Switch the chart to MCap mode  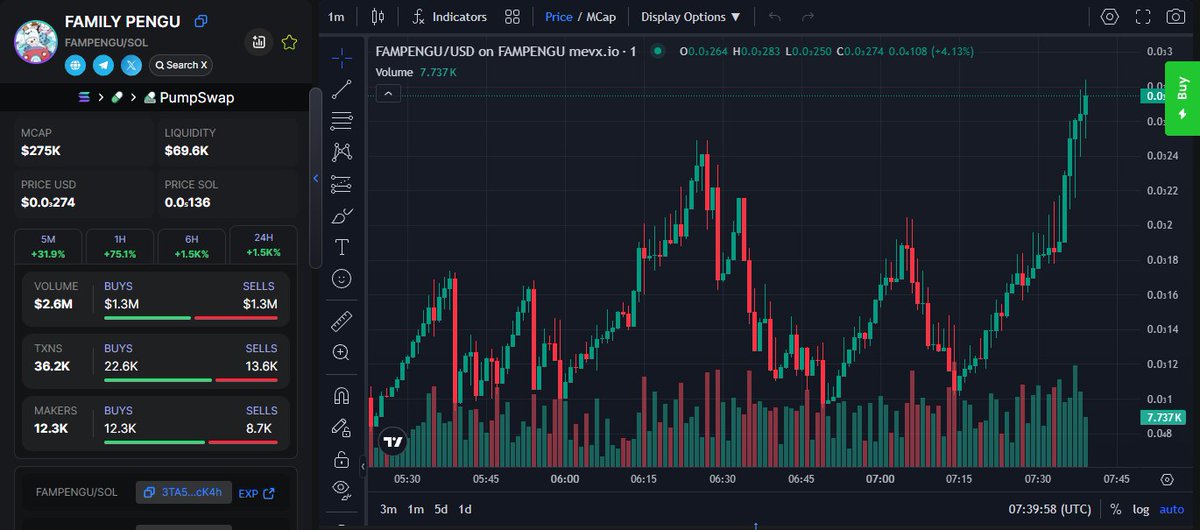[x=600, y=17]
